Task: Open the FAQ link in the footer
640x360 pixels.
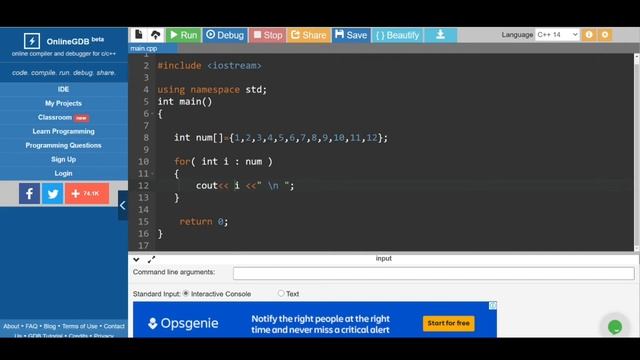Action: click(x=31, y=326)
